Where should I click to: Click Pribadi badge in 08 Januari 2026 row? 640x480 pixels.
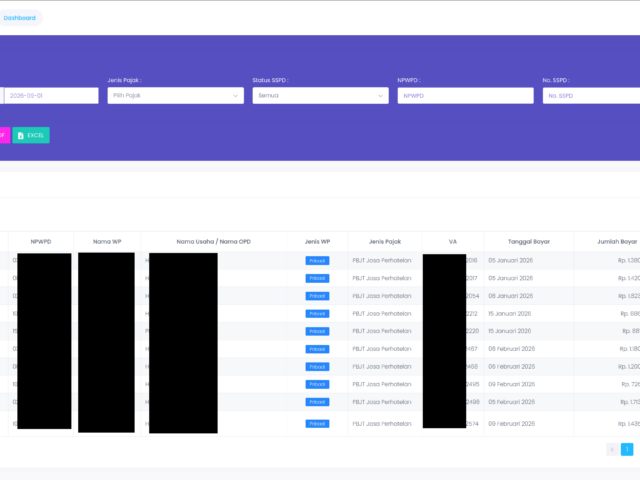click(317, 296)
